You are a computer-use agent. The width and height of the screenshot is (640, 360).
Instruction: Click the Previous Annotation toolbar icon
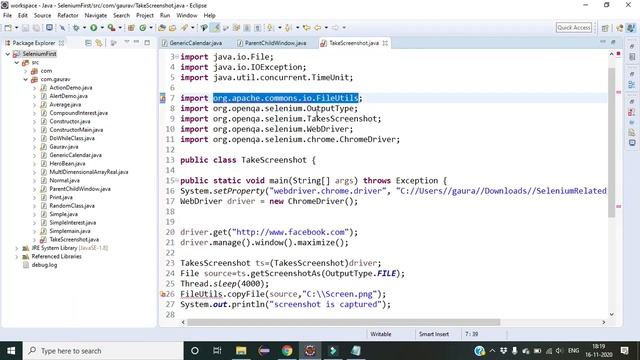(x=288, y=28)
